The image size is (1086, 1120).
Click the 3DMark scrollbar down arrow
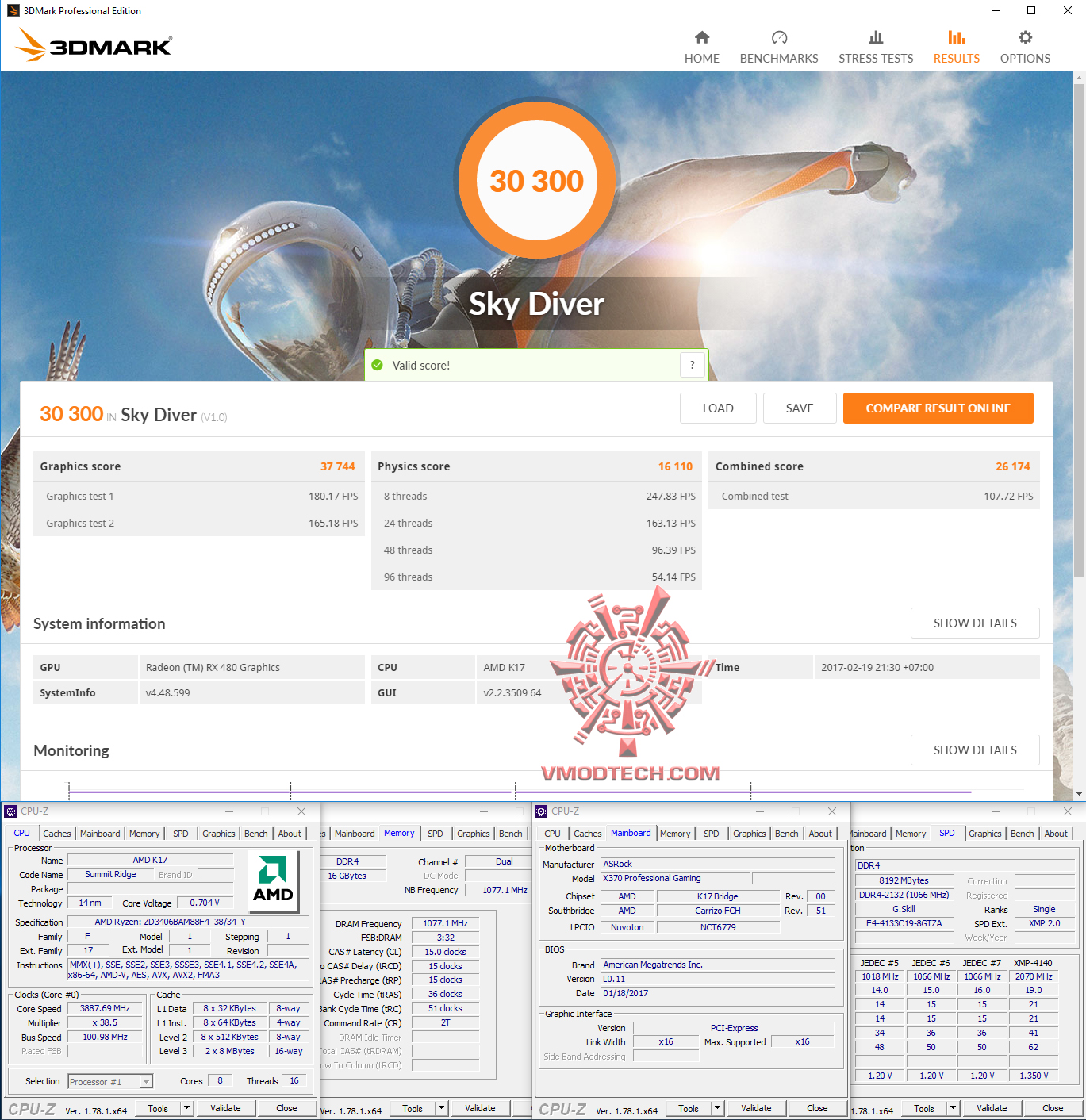coord(1079,794)
